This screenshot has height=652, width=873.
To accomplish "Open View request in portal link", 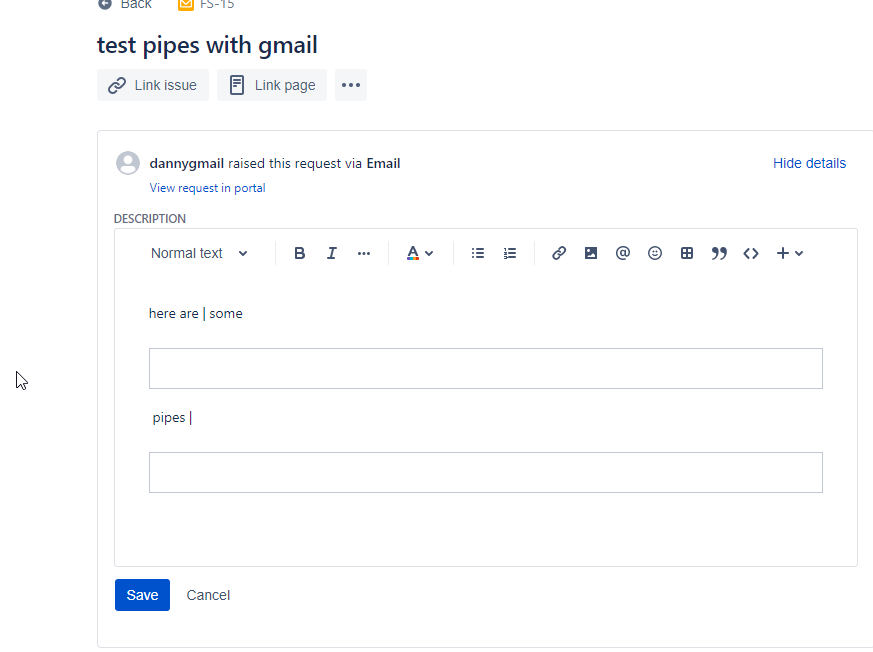I will (x=207, y=188).
